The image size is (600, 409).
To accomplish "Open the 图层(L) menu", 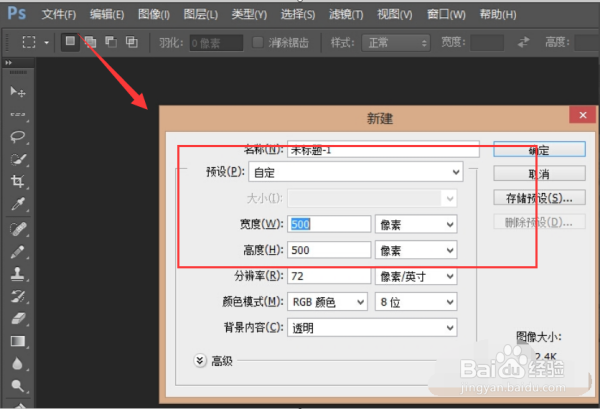I will pos(201,15).
